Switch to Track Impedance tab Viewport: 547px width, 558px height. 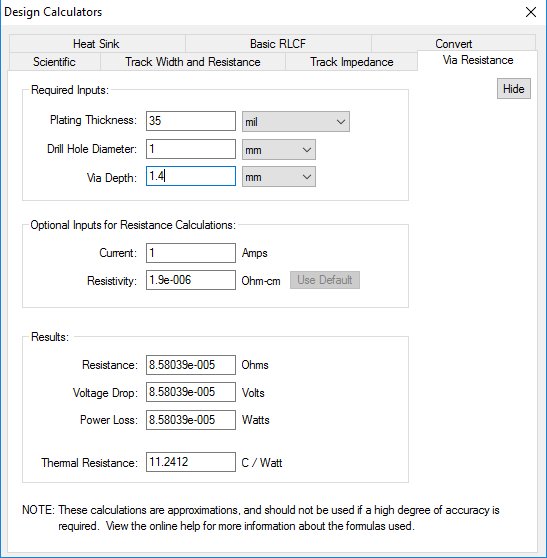[351, 62]
